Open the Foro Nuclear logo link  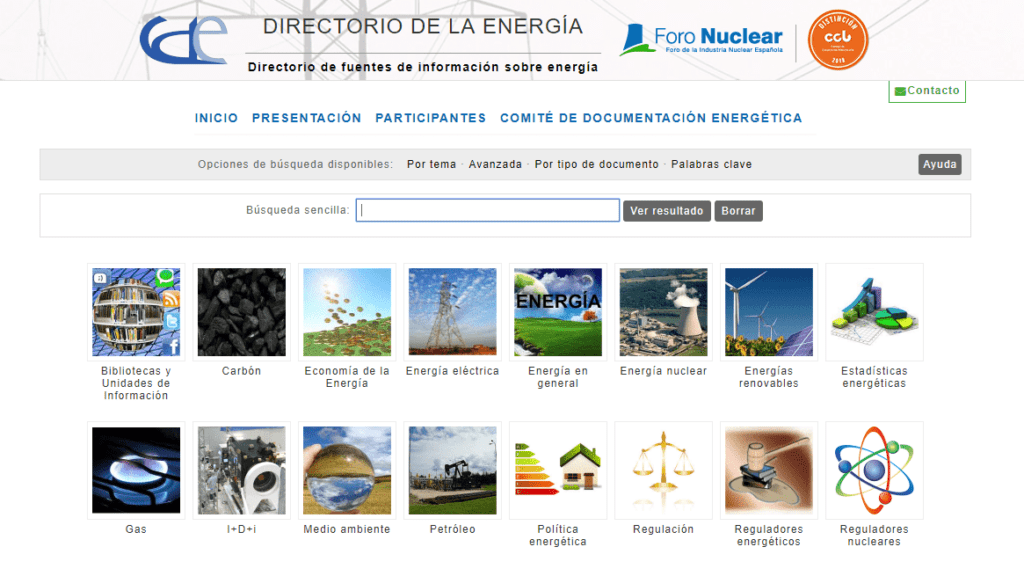point(701,40)
